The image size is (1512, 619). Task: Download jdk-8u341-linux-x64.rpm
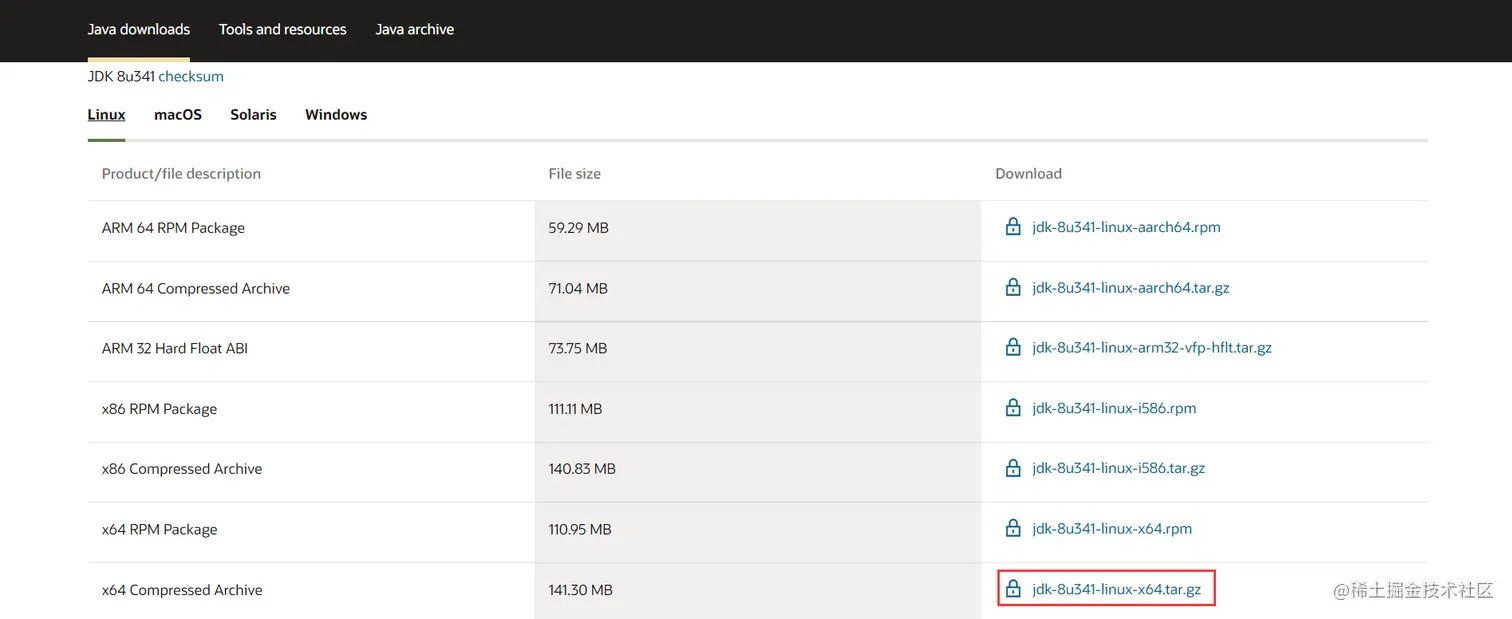tap(1112, 528)
